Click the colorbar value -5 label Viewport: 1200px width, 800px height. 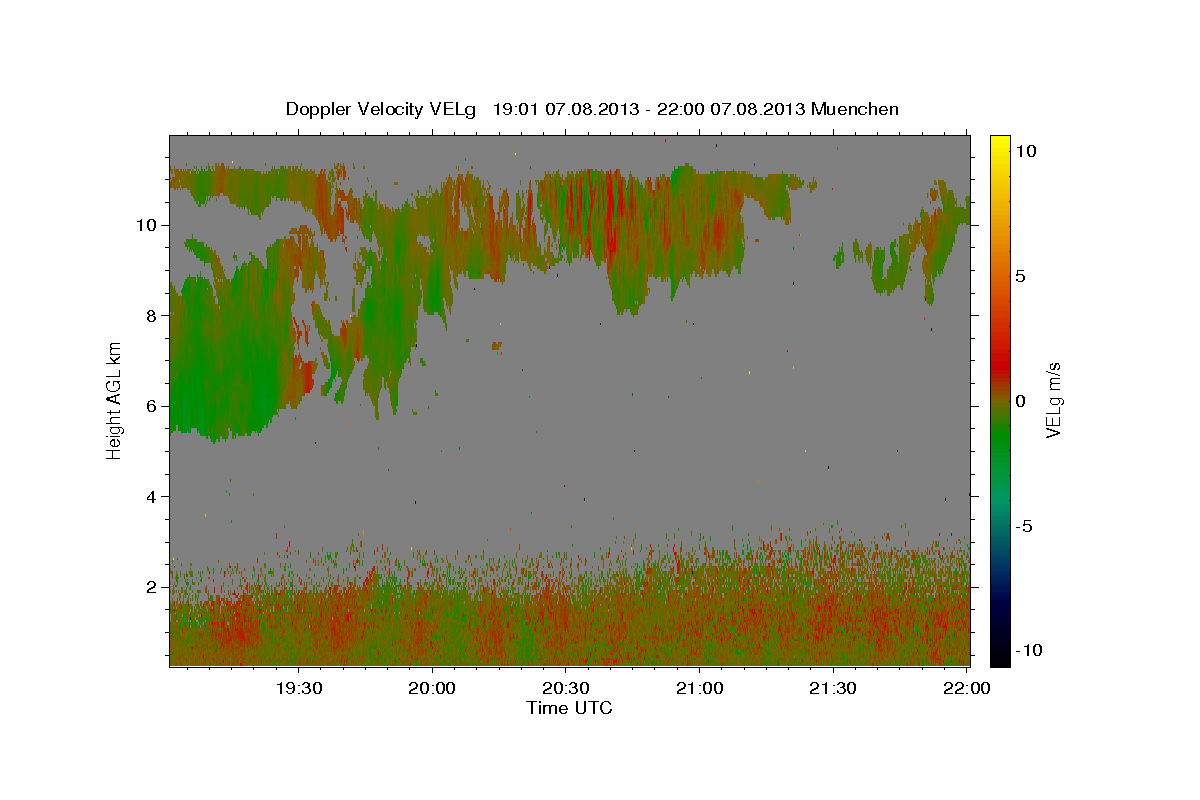point(1024,526)
